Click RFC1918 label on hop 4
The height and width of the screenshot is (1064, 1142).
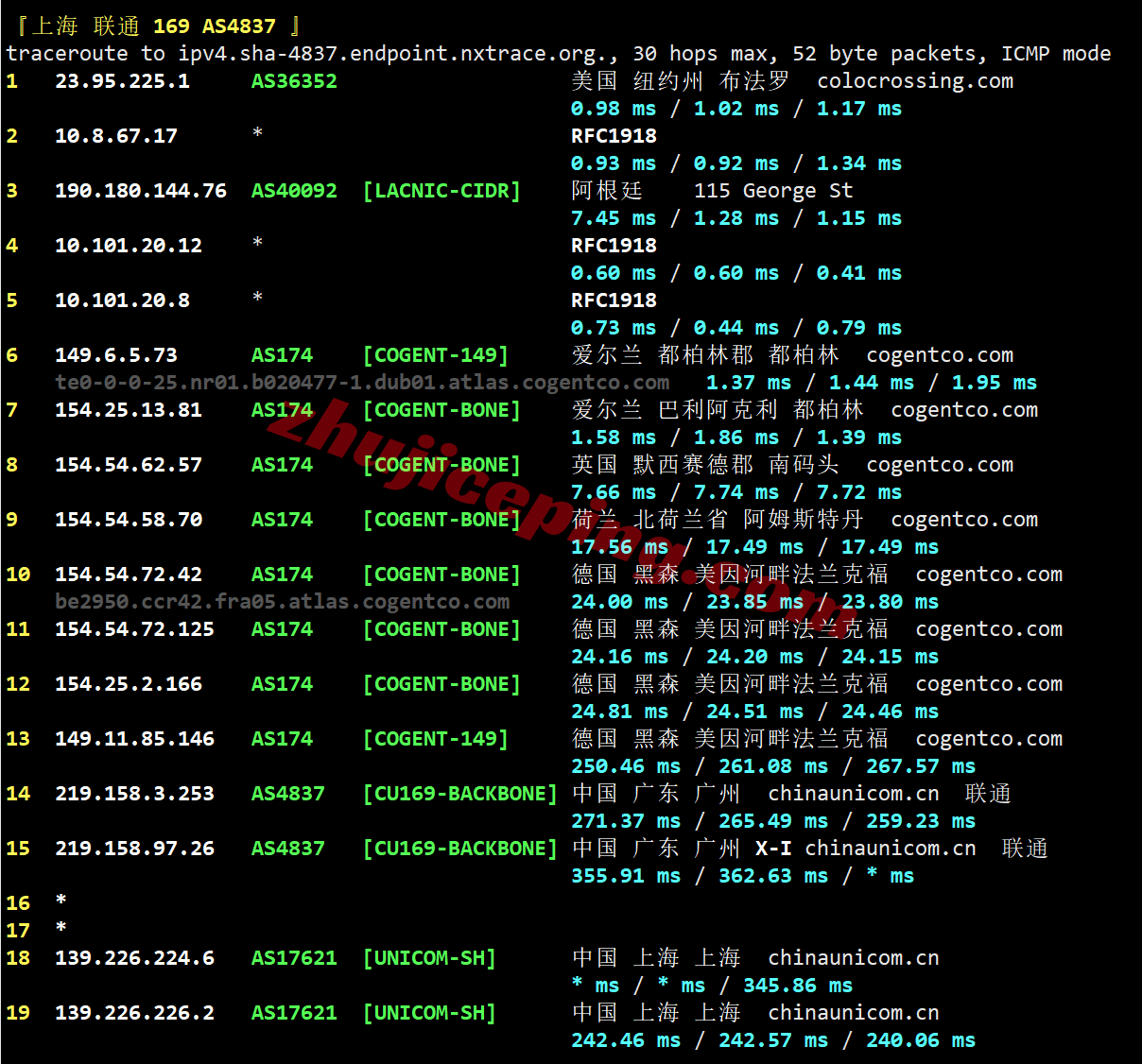pyautogui.click(x=614, y=246)
